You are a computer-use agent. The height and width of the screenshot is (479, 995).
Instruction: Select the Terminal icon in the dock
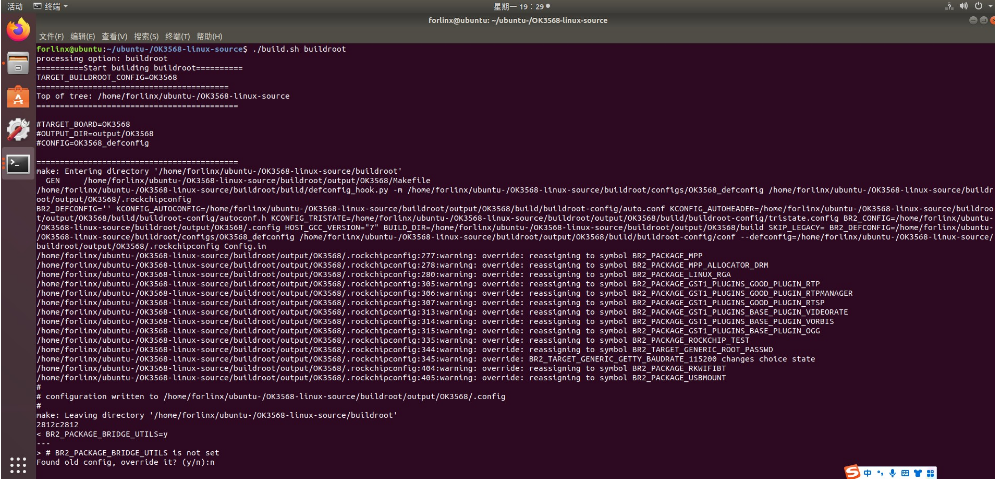pos(18,164)
